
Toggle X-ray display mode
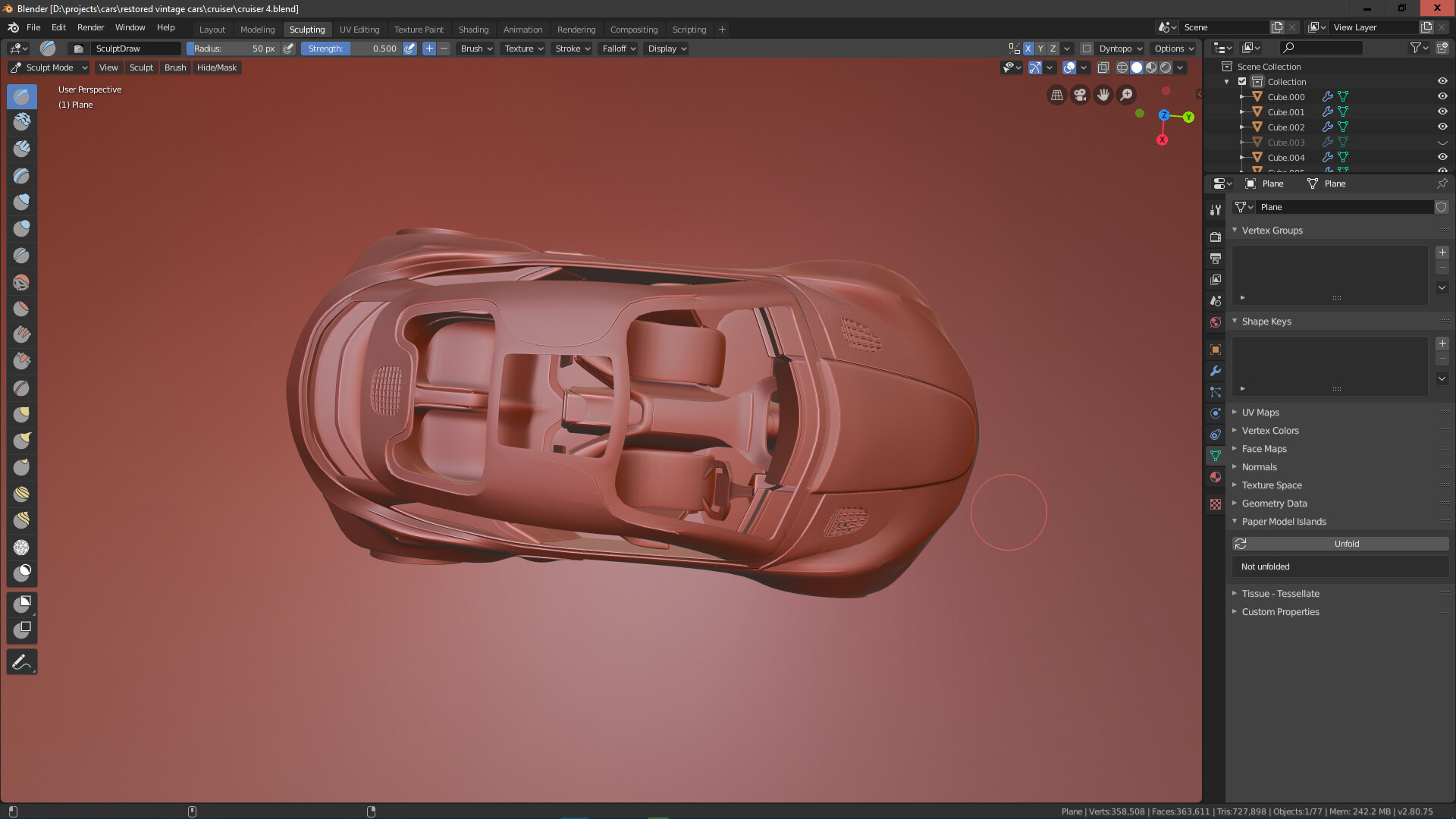1103,67
